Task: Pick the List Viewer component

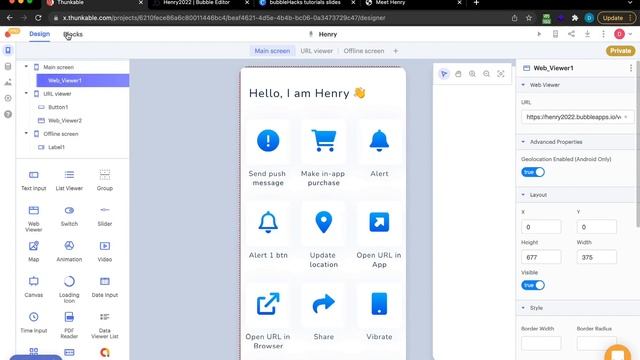Action: tap(69, 180)
